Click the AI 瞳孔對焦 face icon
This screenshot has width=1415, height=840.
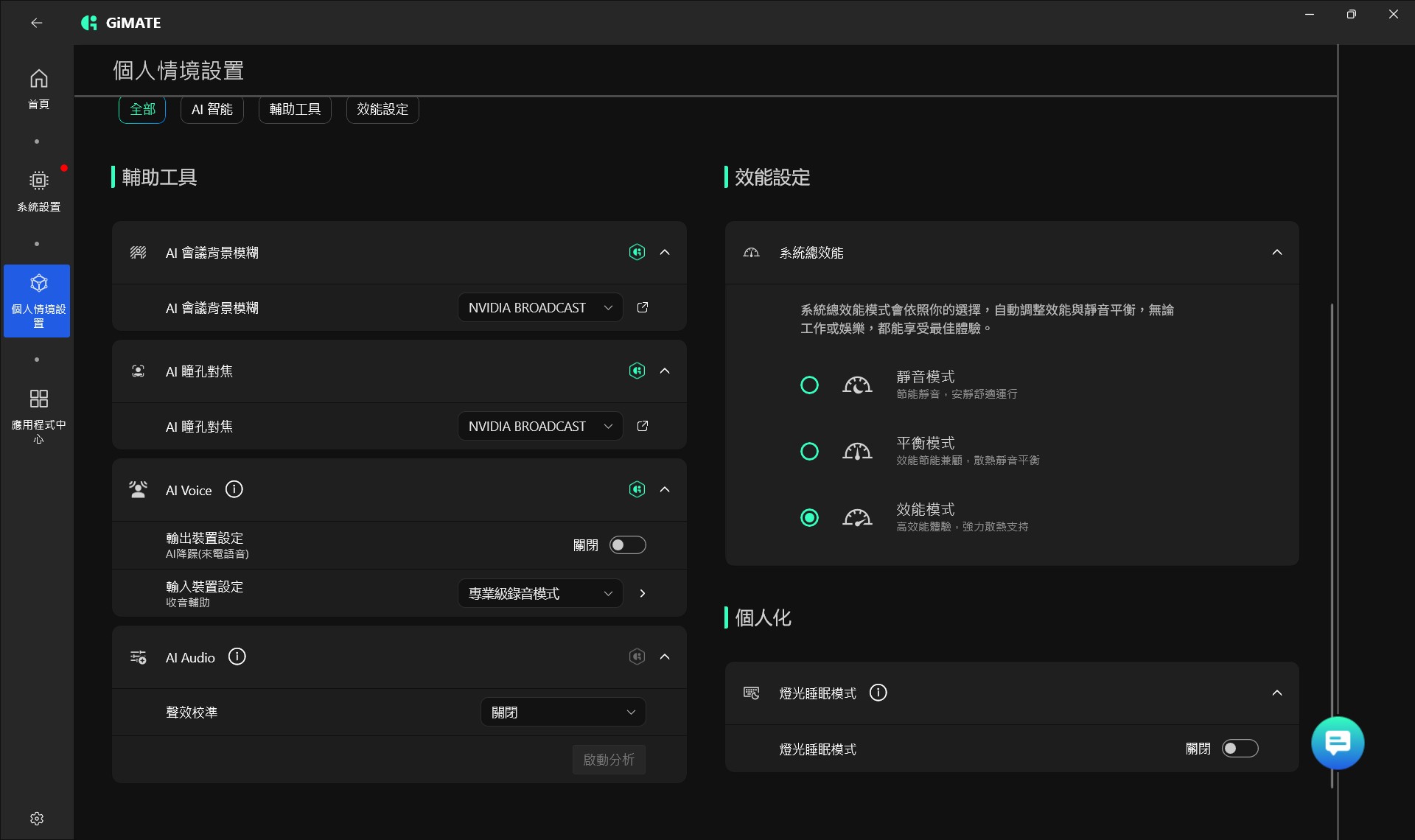tap(138, 371)
